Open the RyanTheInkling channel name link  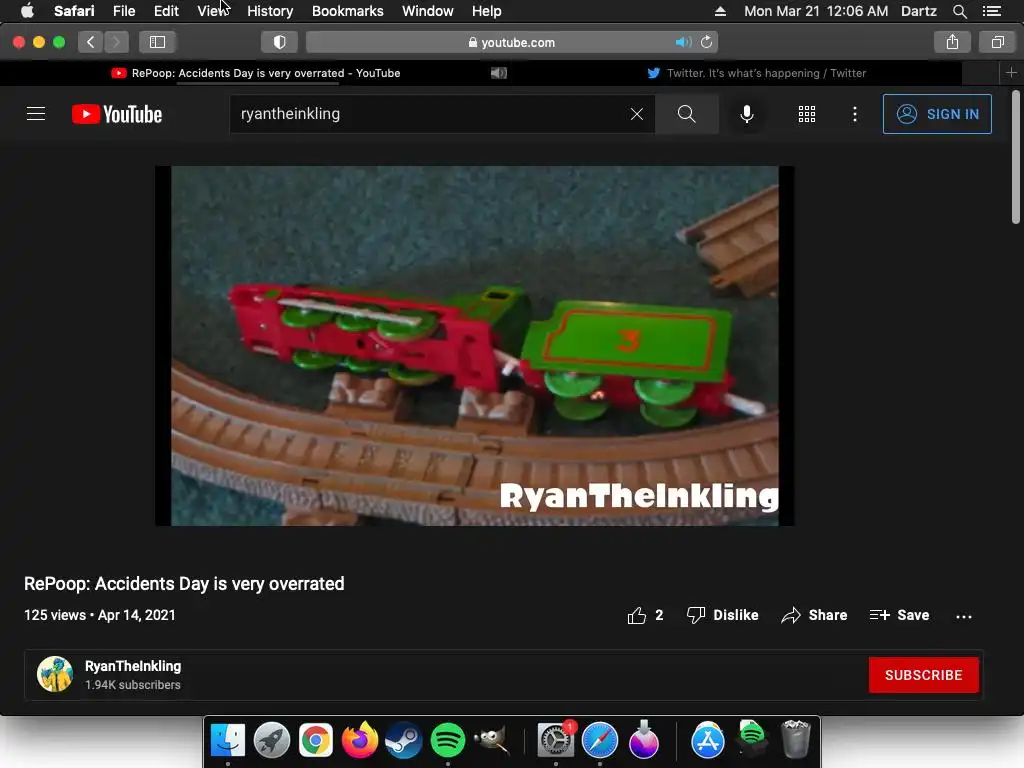tap(133, 666)
